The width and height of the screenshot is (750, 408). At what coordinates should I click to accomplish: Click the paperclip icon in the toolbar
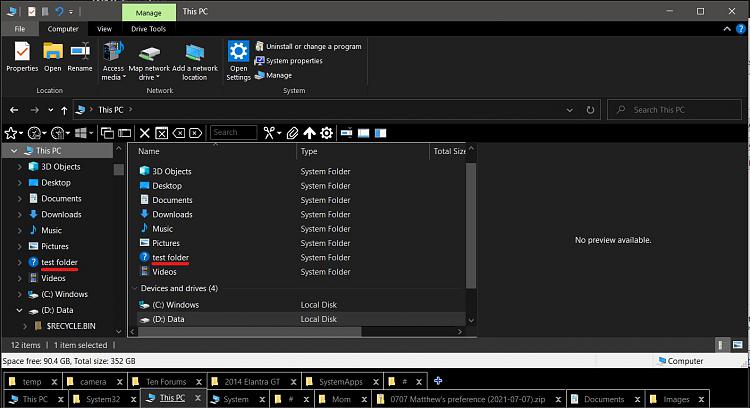tap(292, 132)
